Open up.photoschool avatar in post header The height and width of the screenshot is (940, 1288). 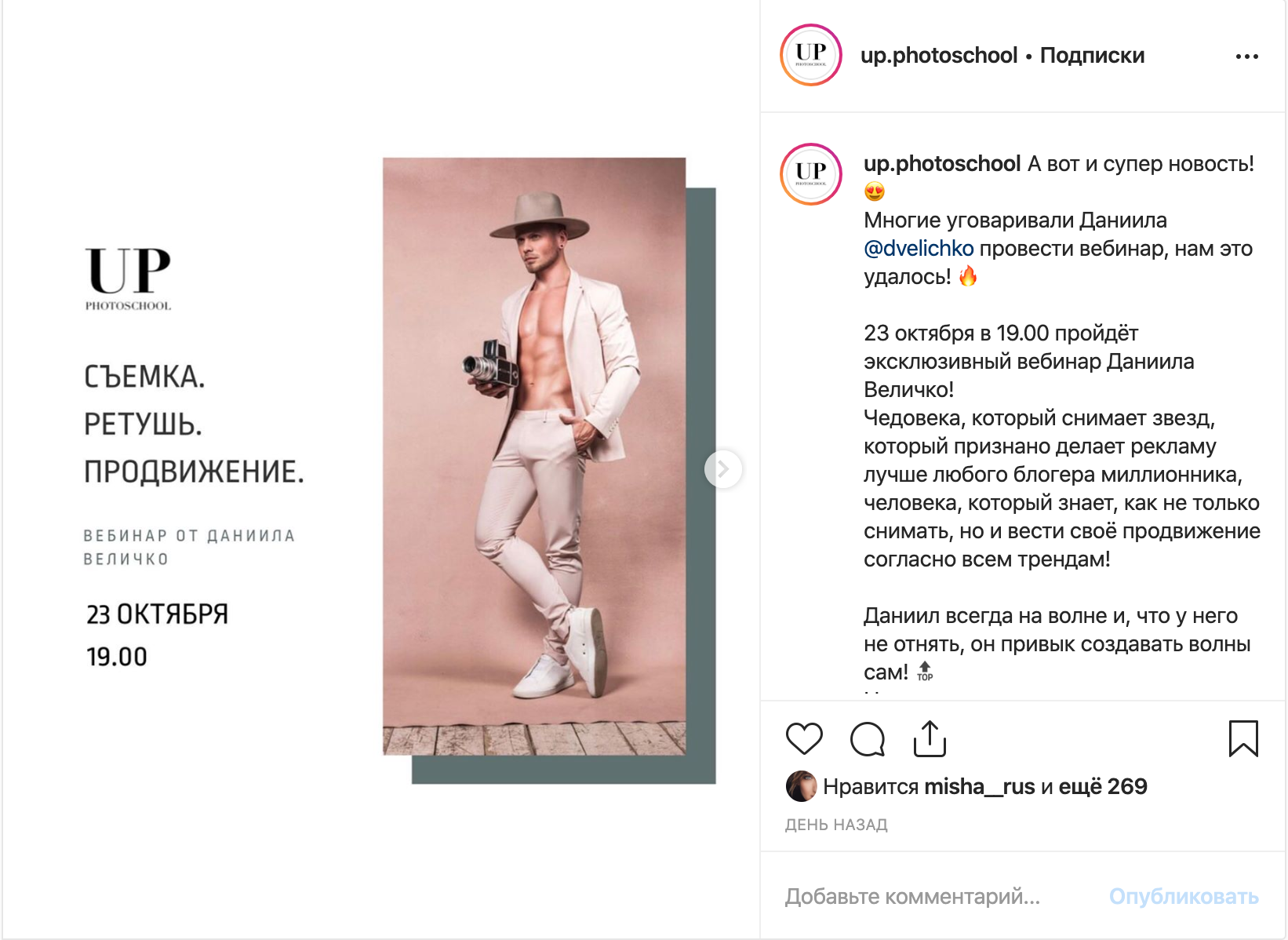(811, 55)
